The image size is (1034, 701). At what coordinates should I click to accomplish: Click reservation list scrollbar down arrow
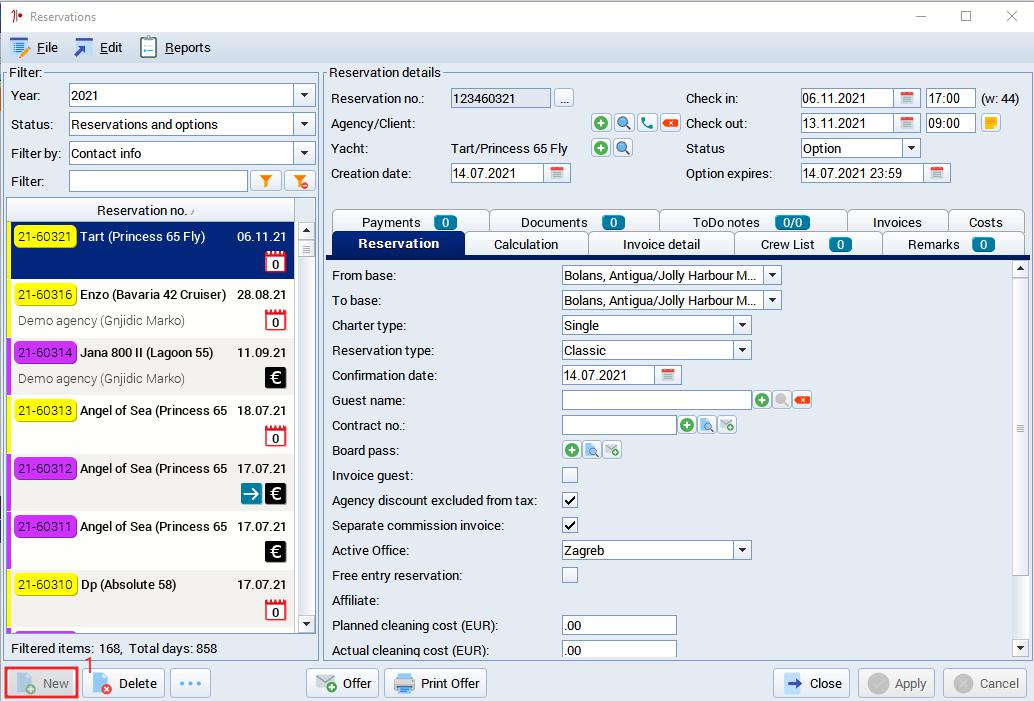point(306,623)
